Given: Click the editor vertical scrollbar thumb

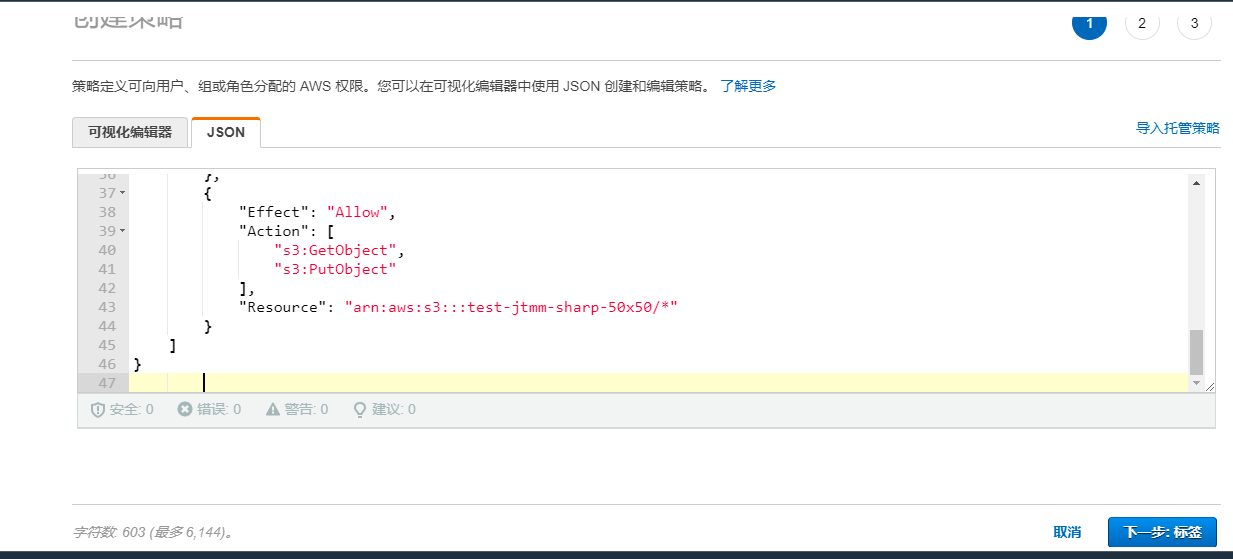Looking at the screenshot, I should click(1196, 352).
